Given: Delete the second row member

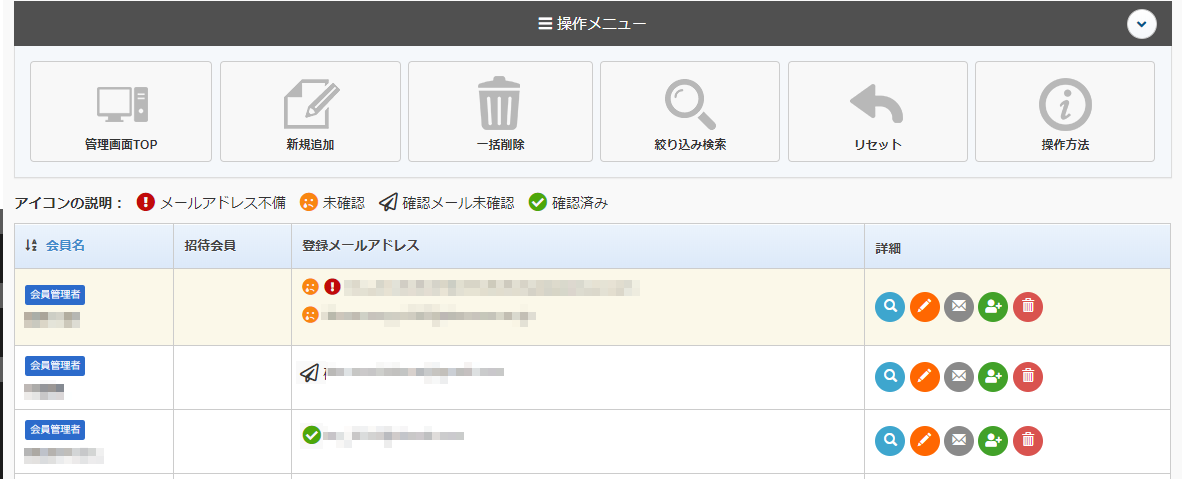Looking at the screenshot, I should (x=1028, y=377).
